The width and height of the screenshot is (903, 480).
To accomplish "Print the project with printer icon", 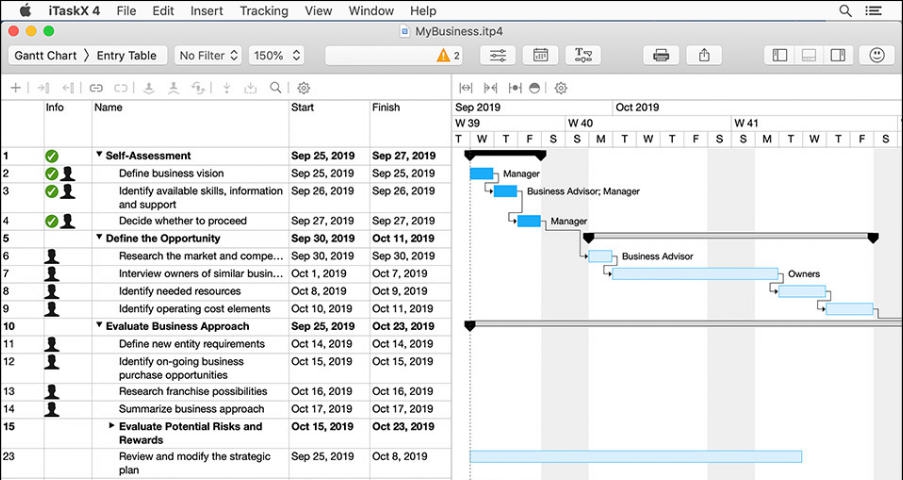I will pyautogui.click(x=661, y=55).
